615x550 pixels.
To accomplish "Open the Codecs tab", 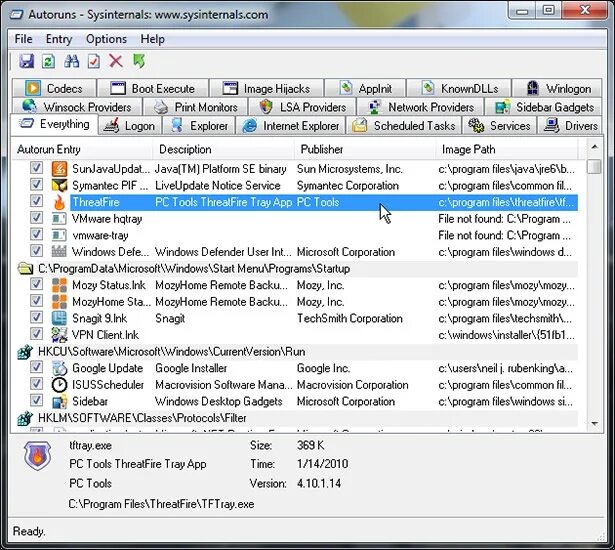I will coord(54,89).
